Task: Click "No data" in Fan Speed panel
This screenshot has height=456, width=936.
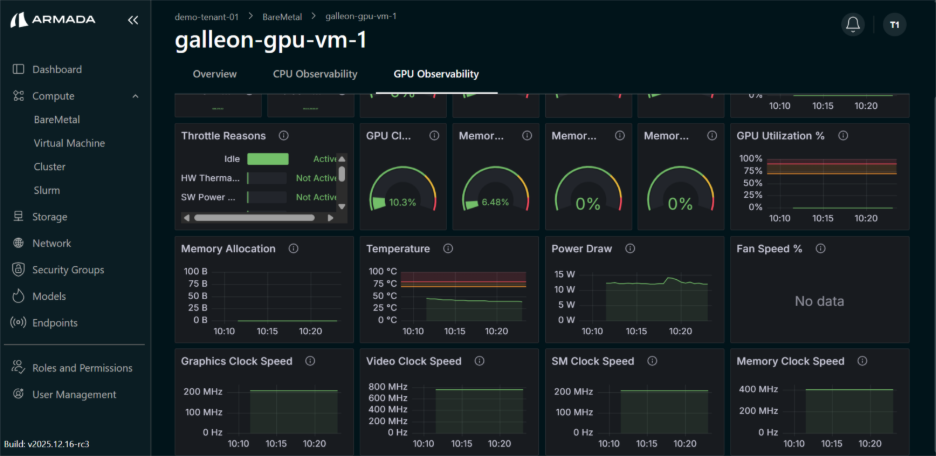Action: (819, 301)
